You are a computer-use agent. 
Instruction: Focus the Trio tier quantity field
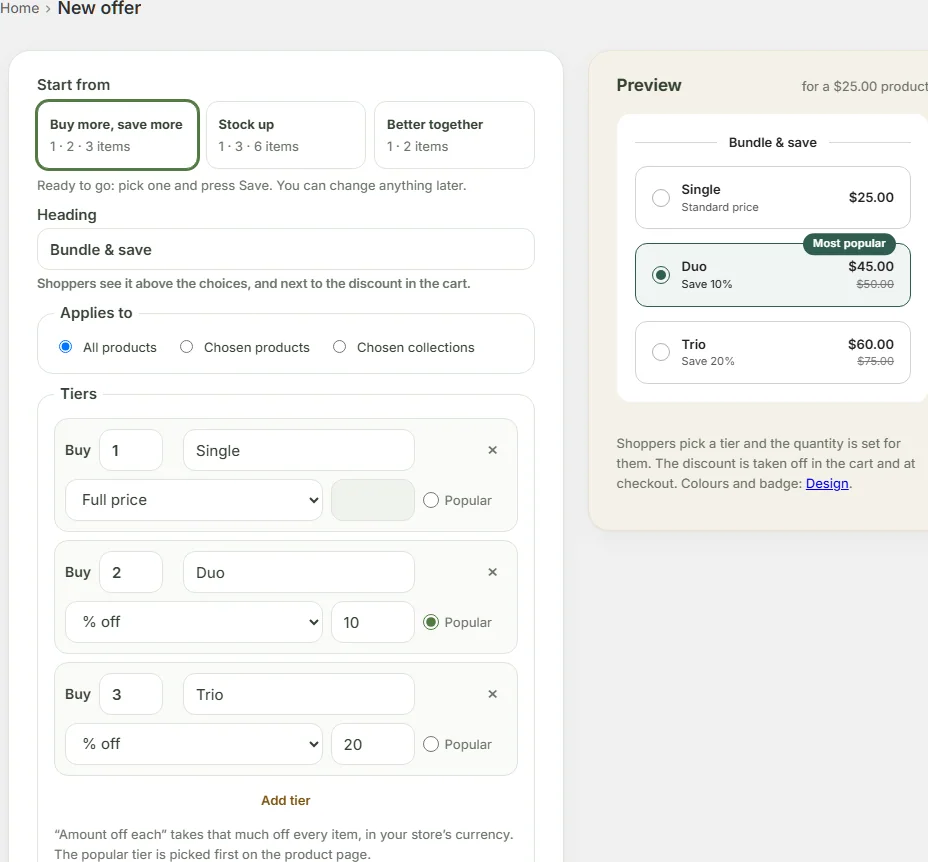(131, 694)
